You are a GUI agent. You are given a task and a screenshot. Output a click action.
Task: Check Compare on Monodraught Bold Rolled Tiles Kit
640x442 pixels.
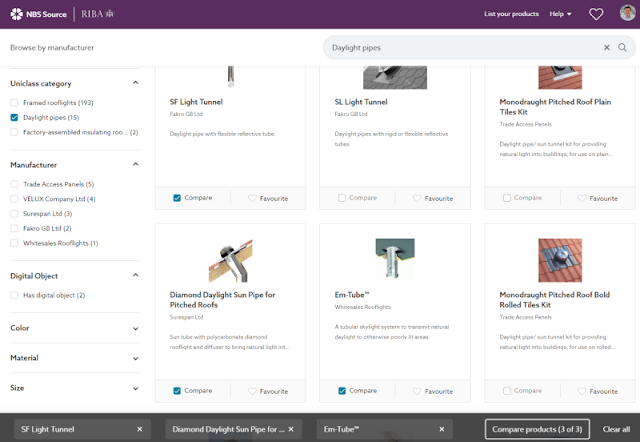[x=507, y=391]
